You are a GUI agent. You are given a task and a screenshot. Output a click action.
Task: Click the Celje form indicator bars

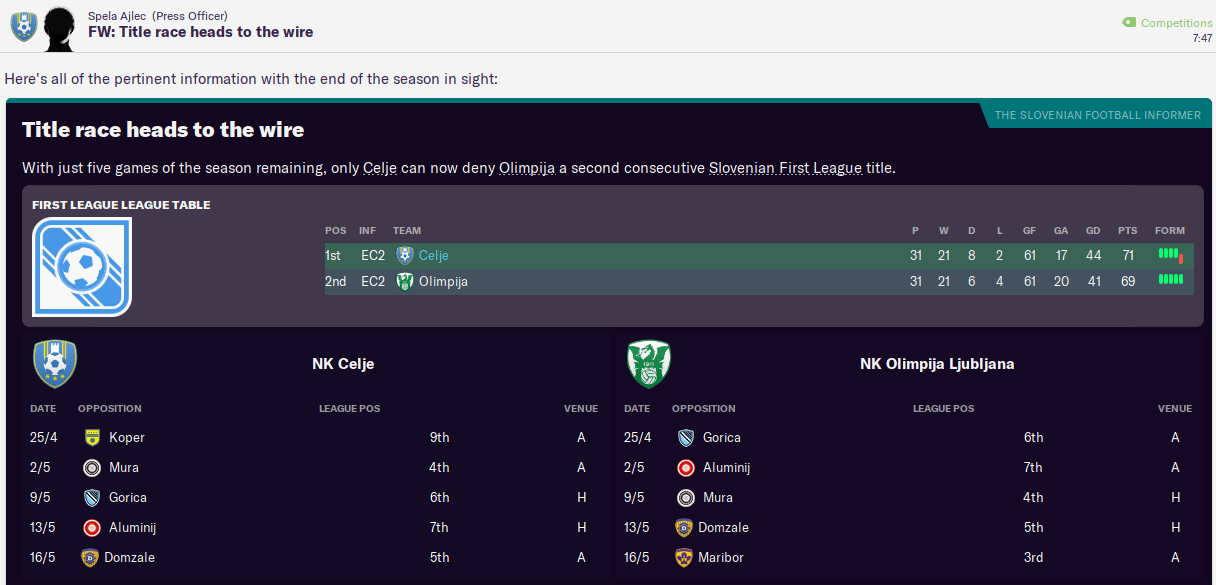(x=1170, y=256)
